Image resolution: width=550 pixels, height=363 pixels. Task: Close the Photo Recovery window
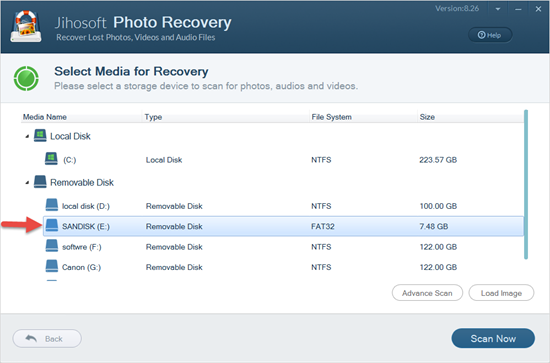pyautogui.click(x=538, y=9)
